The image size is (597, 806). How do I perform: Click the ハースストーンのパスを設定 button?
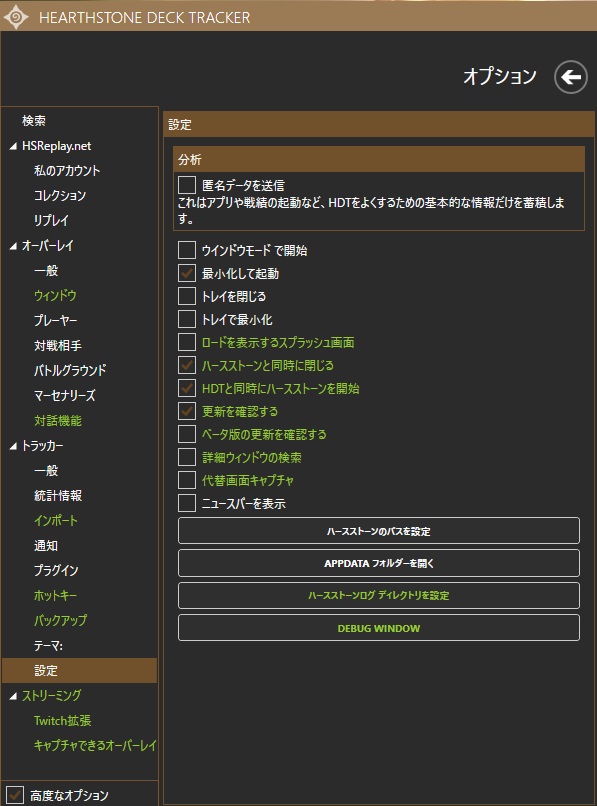pyautogui.click(x=378, y=530)
